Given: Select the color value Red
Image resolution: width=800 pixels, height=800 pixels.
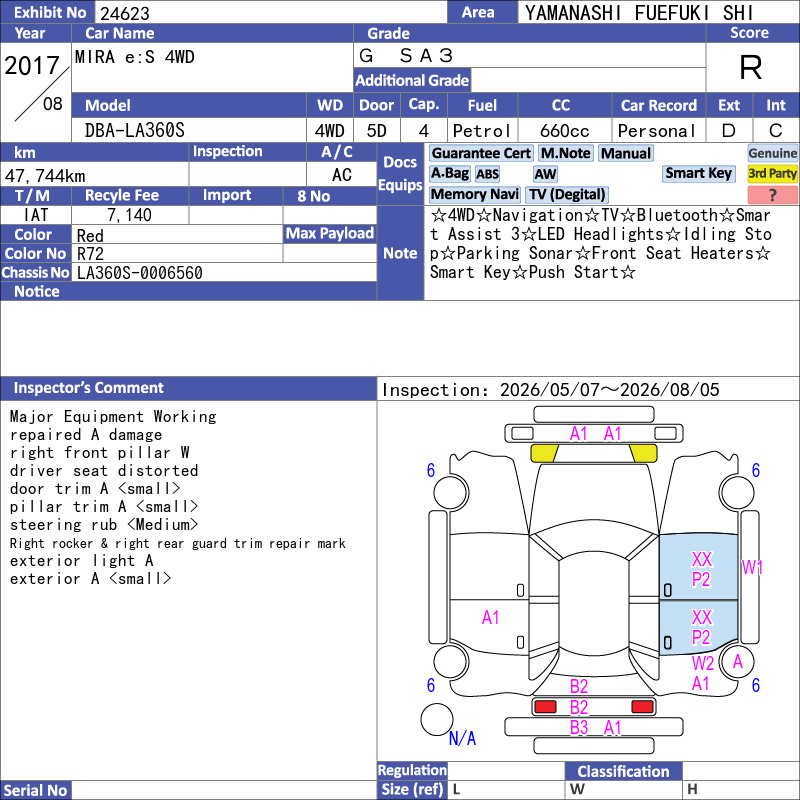Looking at the screenshot, I should pyautogui.click(x=90, y=235).
